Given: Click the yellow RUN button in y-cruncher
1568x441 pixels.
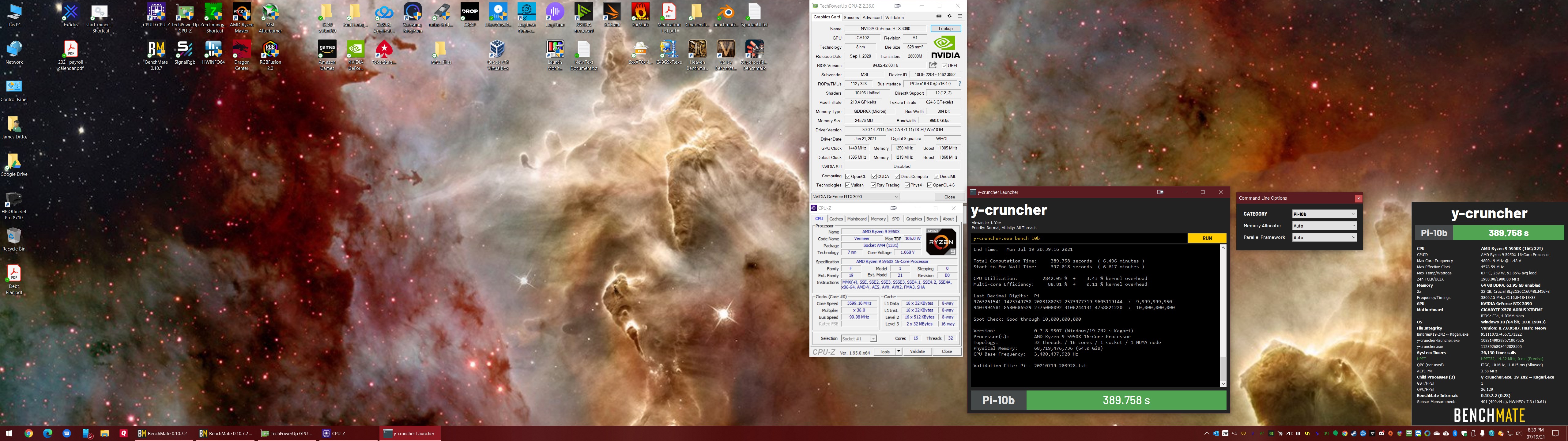Looking at the screenshot, I should coord(1206,238).
